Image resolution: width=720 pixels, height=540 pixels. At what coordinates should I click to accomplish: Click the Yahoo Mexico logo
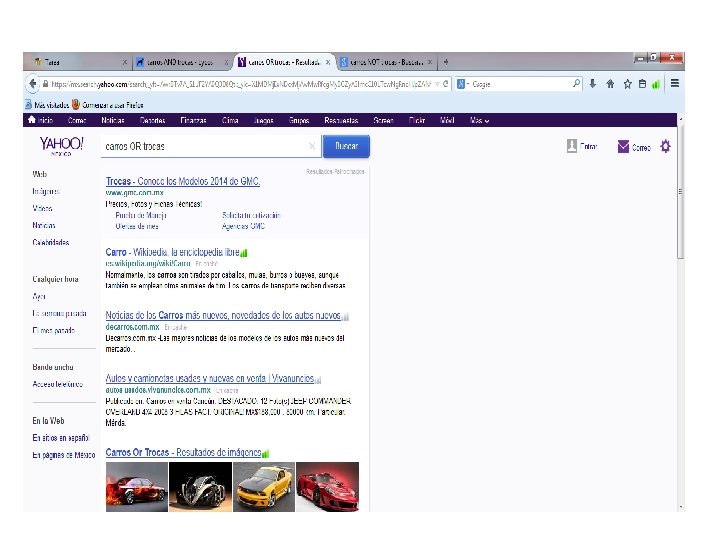(61, 146)
